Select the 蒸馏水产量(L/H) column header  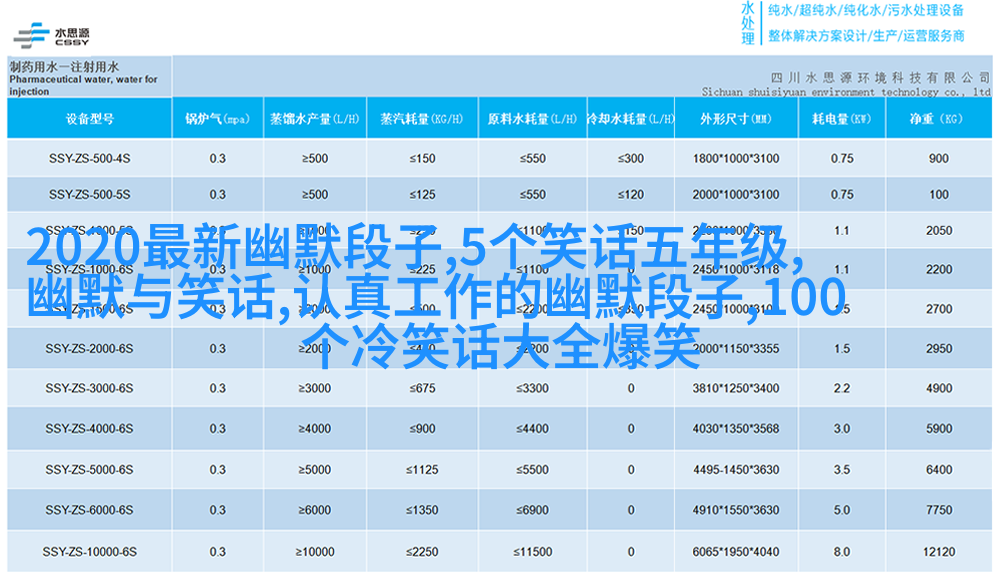[x=314, y=119]
